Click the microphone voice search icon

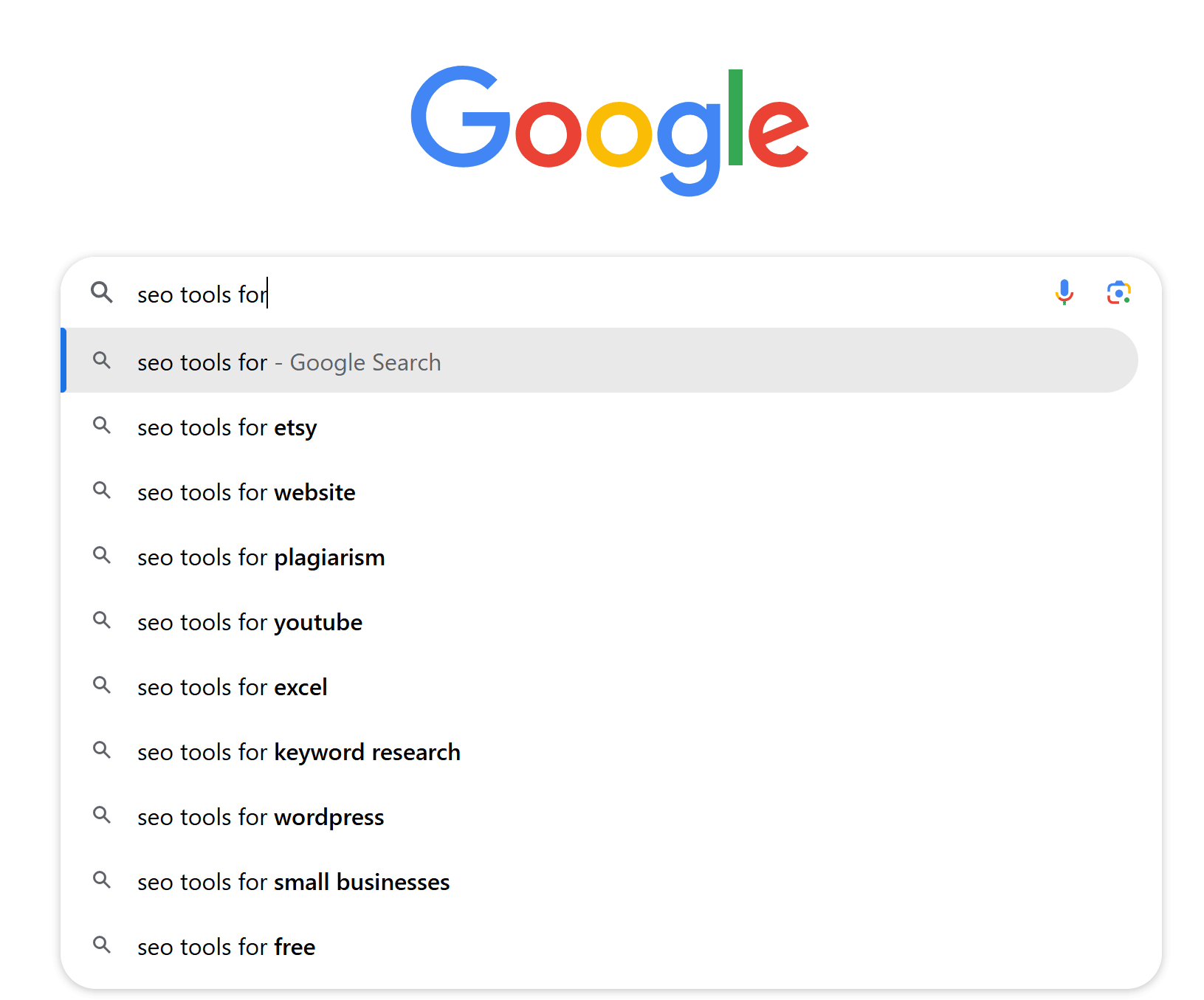(x=1064, y=293)
